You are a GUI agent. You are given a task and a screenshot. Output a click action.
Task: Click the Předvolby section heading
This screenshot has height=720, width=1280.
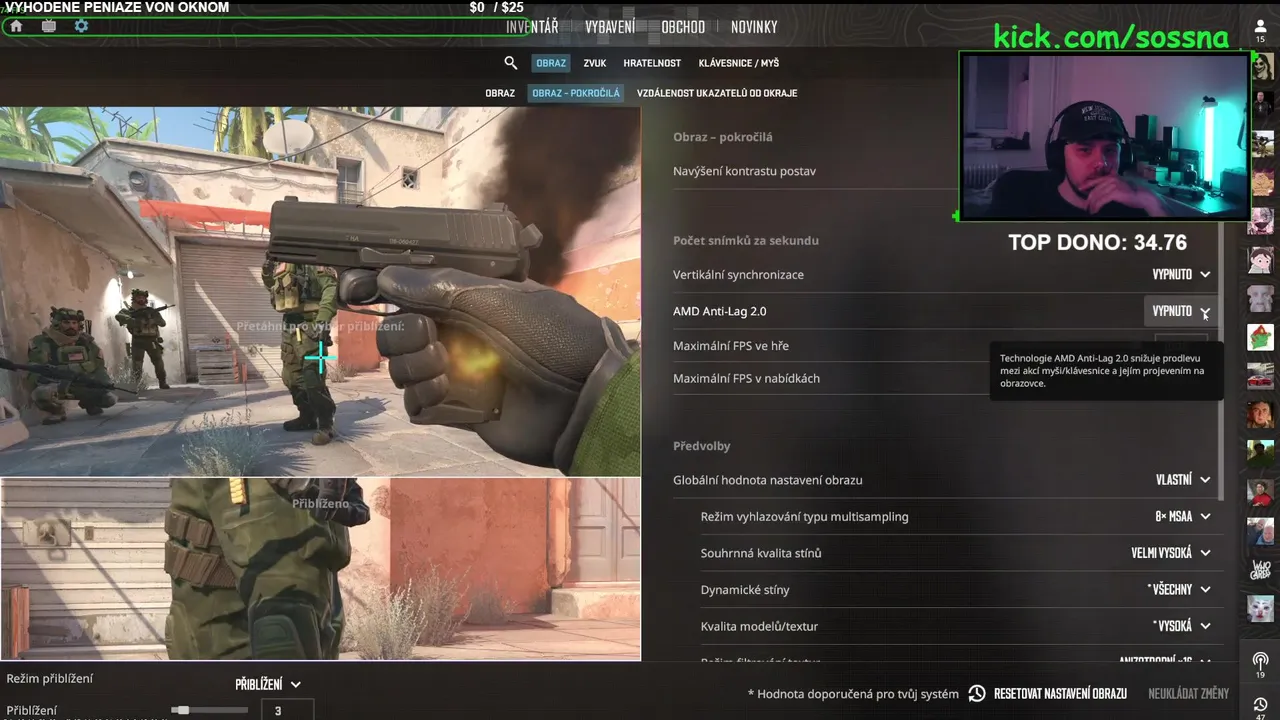pos(702,446)
